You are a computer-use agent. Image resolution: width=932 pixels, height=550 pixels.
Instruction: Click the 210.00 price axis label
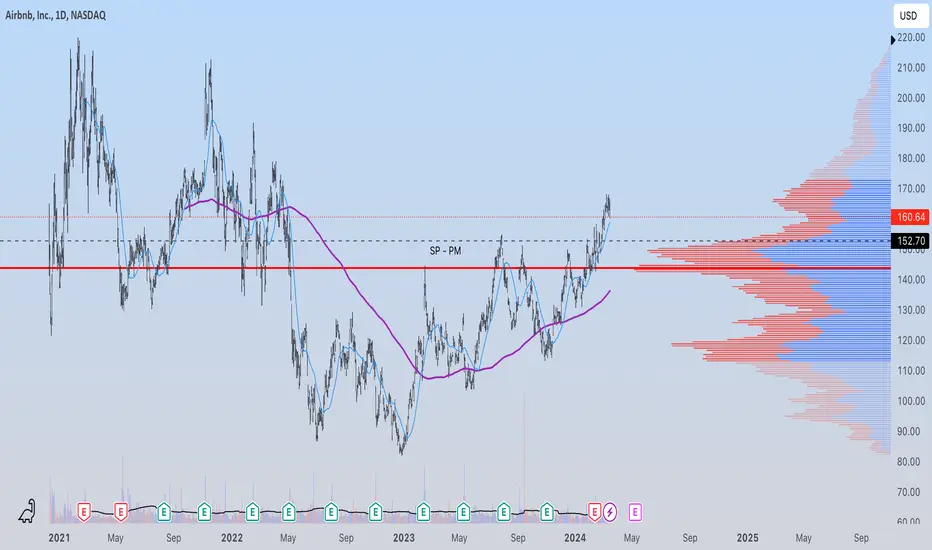pyautogui.click(x=911, y=68)
